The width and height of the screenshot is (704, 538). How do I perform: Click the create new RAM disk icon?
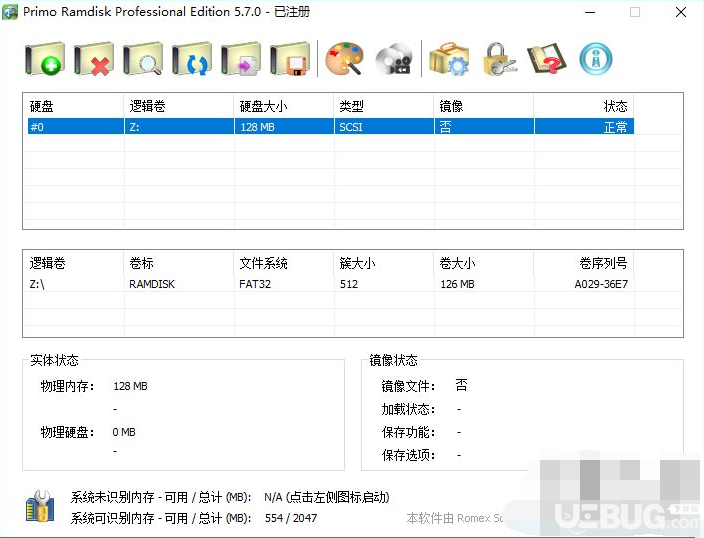tap(45, 59)
